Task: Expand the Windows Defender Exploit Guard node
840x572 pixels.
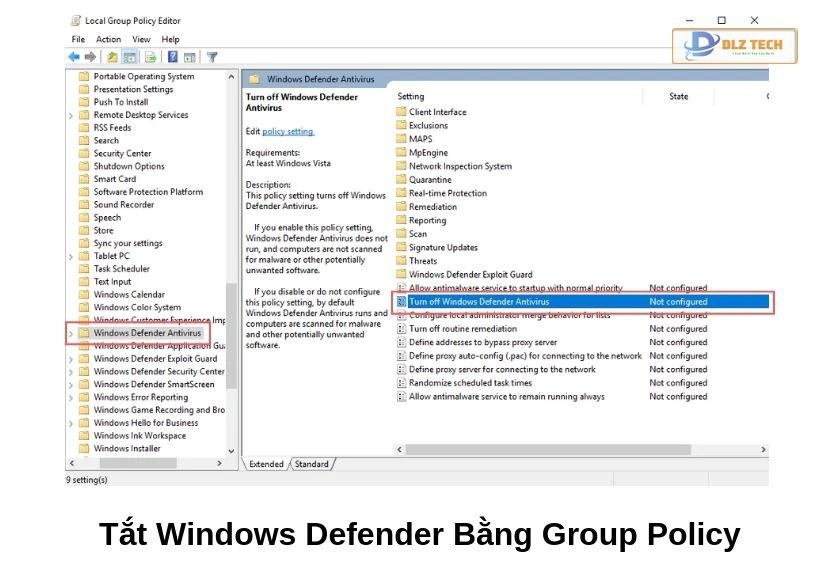Action: coord(71,359)
